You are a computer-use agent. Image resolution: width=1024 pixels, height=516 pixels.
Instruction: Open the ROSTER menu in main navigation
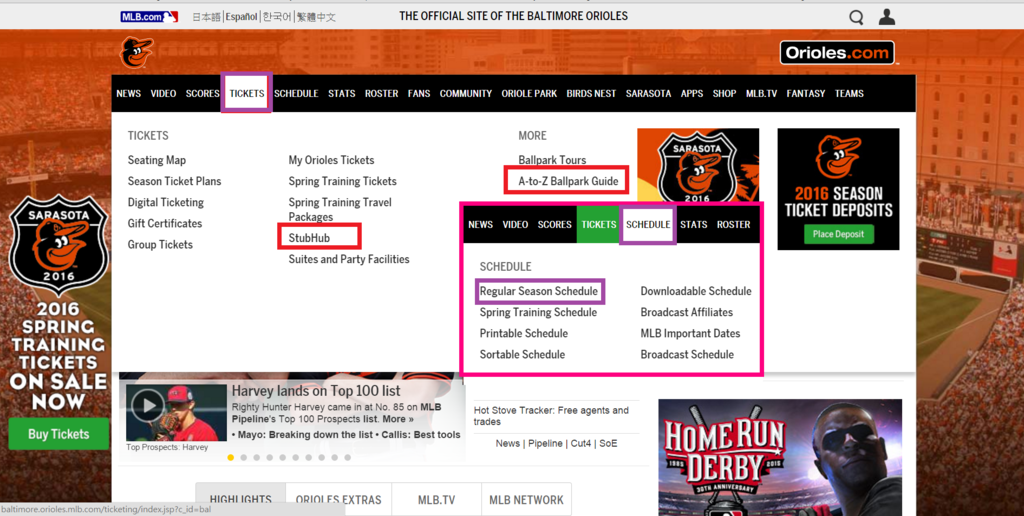pyautogui.click(x=381, y=93)
